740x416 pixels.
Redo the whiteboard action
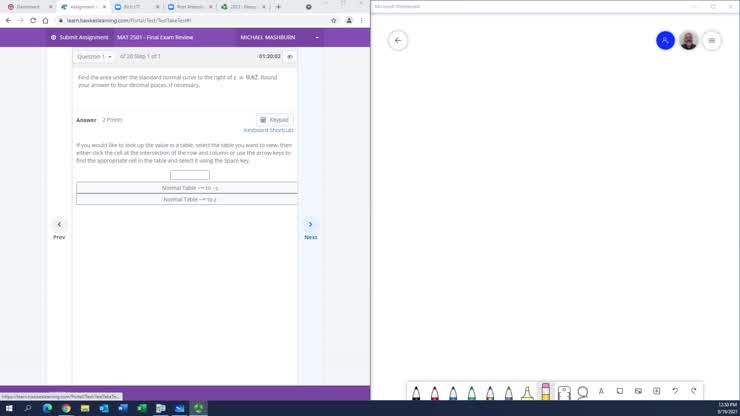[x=693, y=391]
